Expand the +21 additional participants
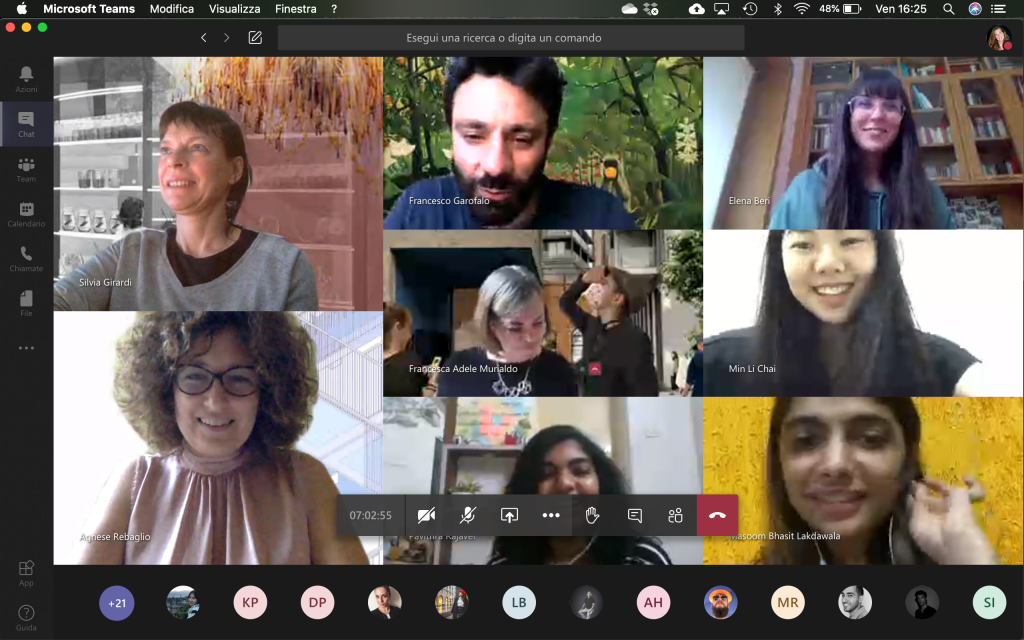 click(x=116, y=602)
